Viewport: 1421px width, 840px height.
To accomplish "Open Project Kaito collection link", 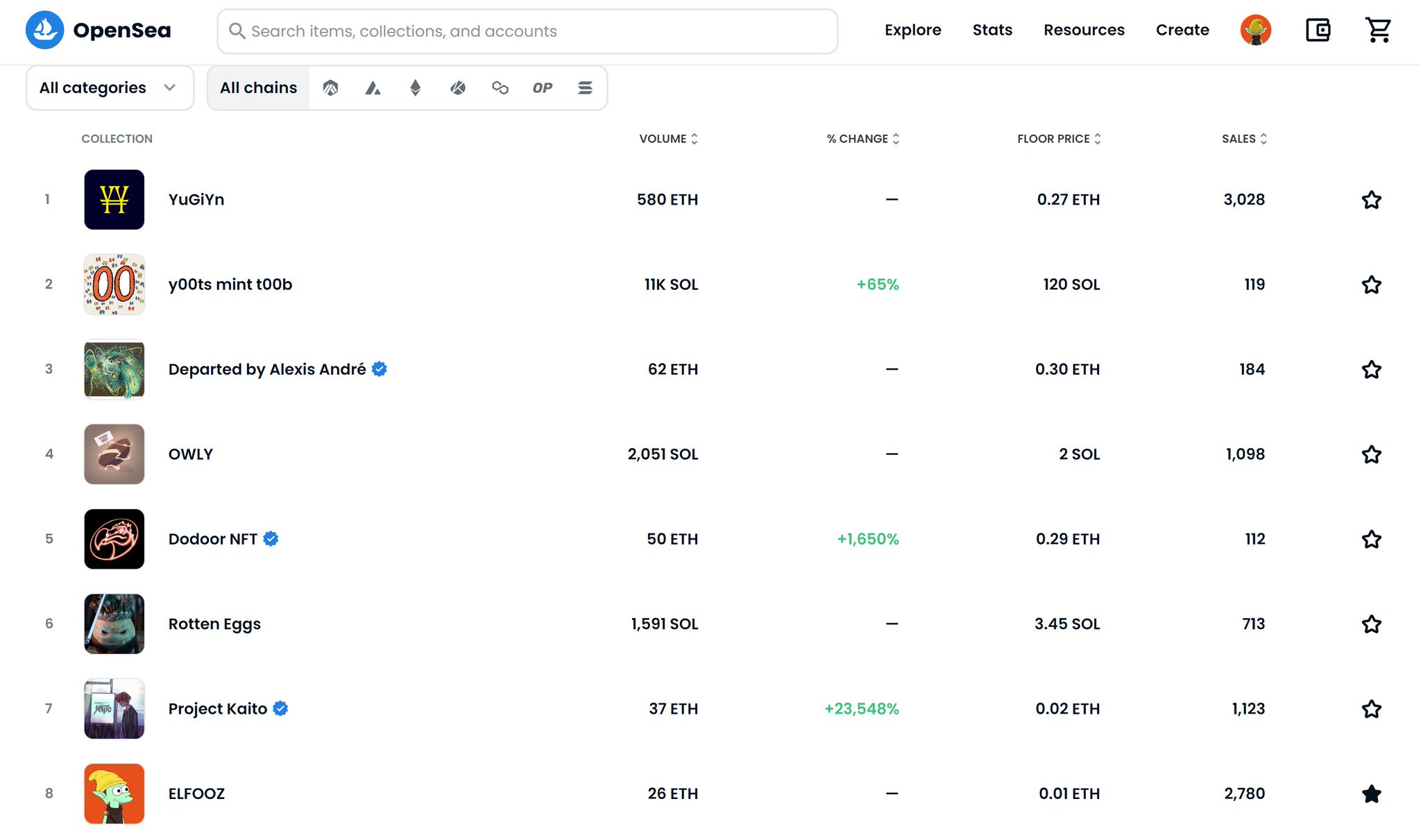I will [x=217, y=709].
